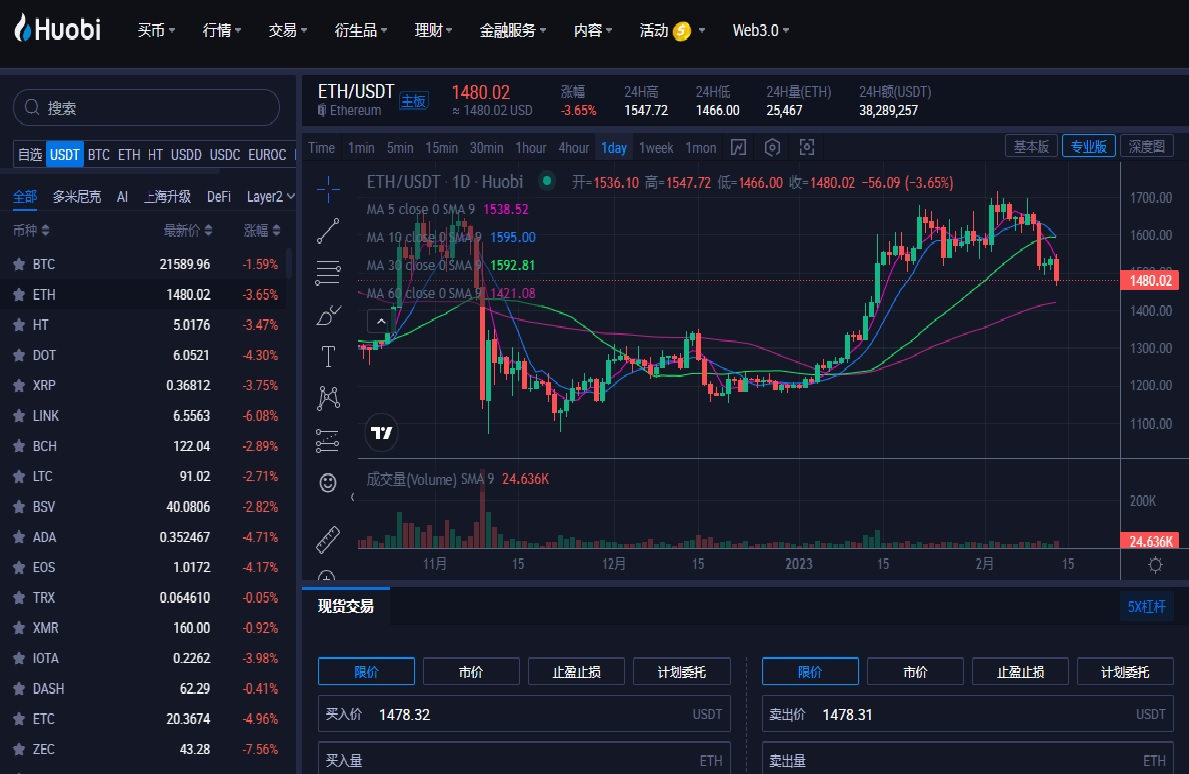Toggle favorite star for LINK
Screen dimensions: 1189x774
(x=19, y=415)
